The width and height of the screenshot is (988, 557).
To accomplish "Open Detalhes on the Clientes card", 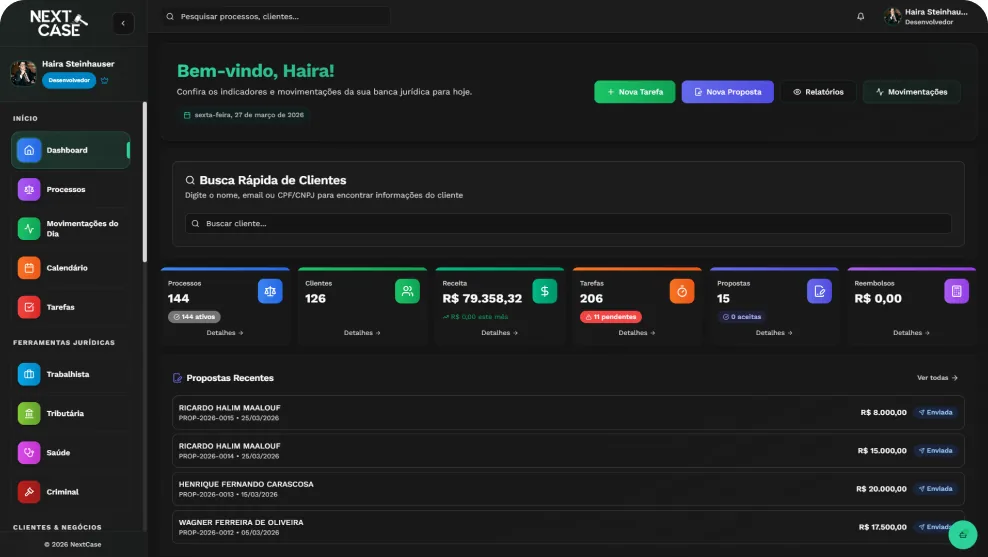I will pos(362,333).
